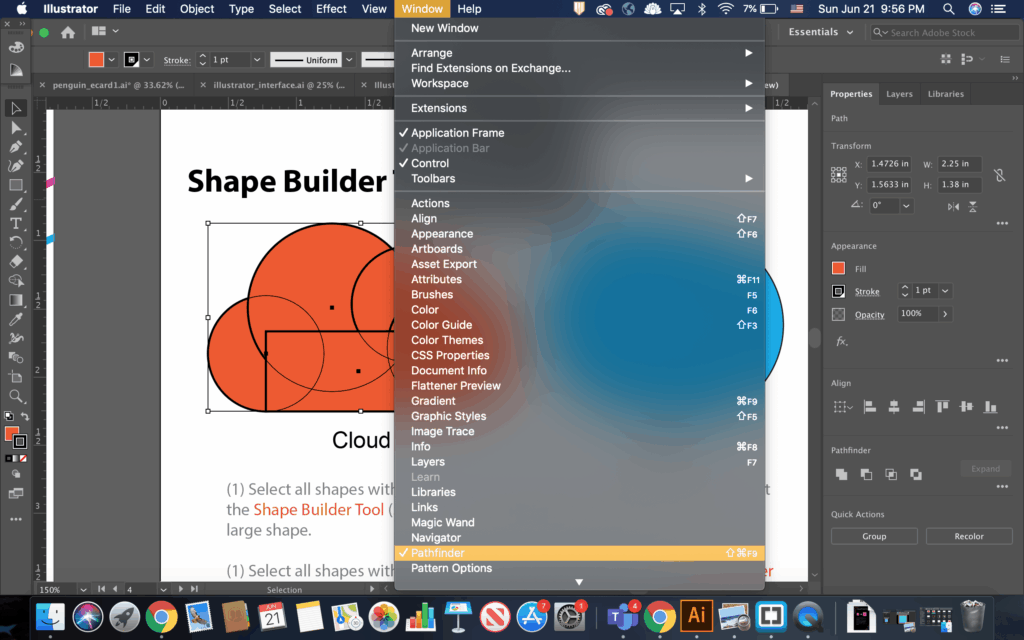Screen dimensions: 1024x640
Task: Select the Rectangle tool
Action: pos(16,185)
